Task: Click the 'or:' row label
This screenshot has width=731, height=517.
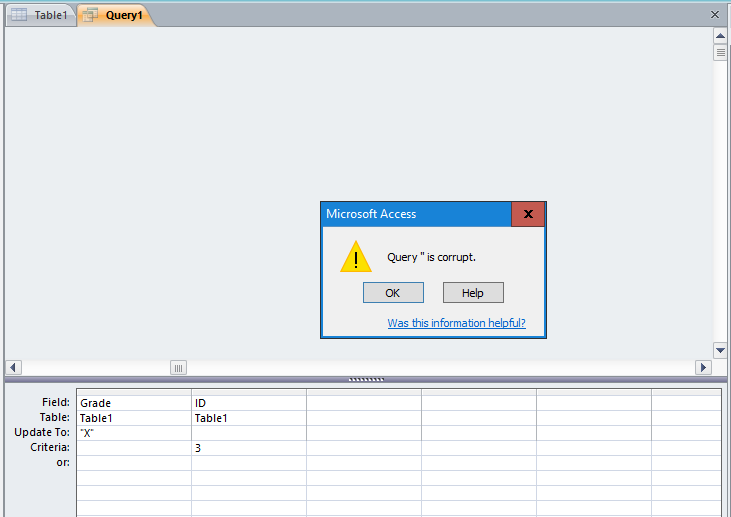Action: (x=63, y=462)
